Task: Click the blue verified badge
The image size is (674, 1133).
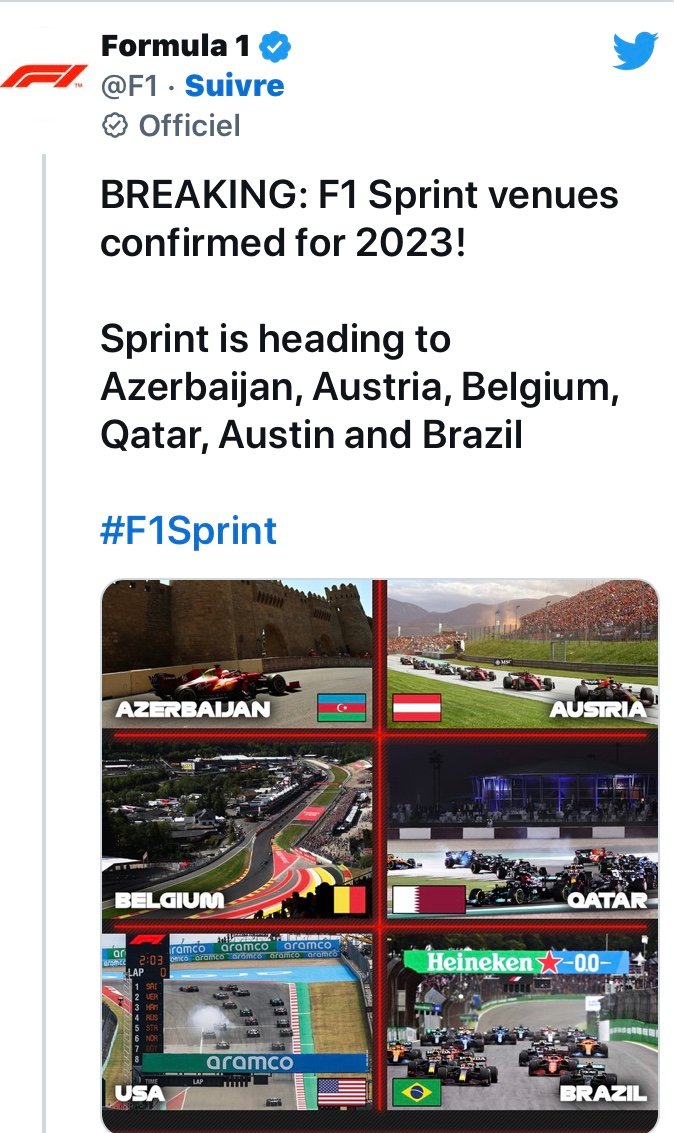Action: click(x=276, y=46)
